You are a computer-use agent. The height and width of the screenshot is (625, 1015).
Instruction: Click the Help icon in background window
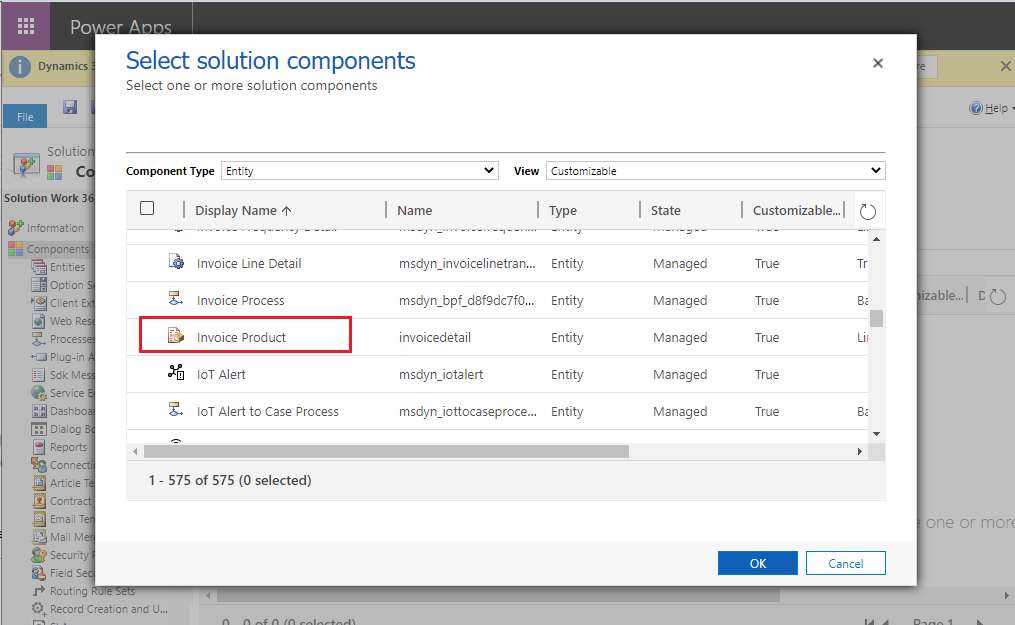pos(976,108)
